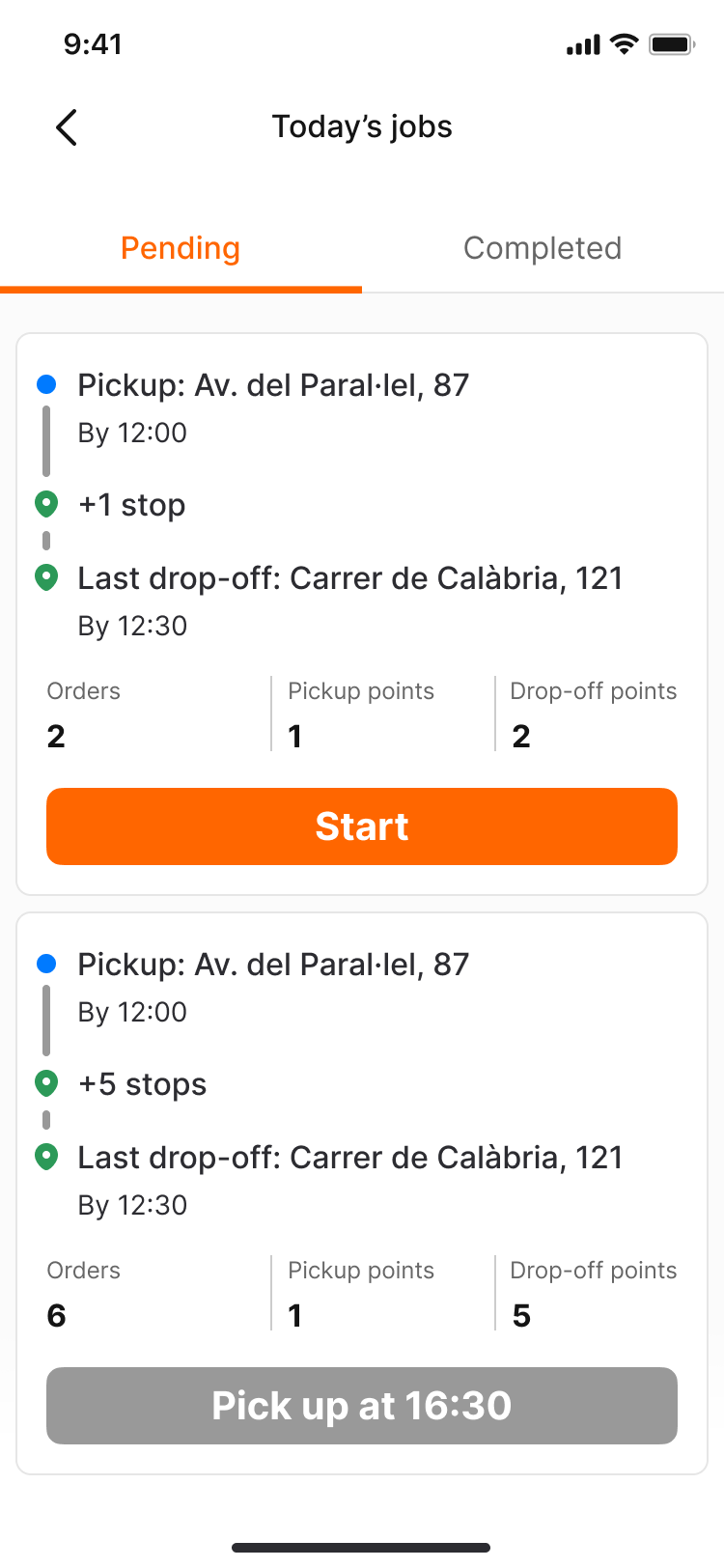
Task: Tap Orders count 6 in second job
Action: (56, 1315)
